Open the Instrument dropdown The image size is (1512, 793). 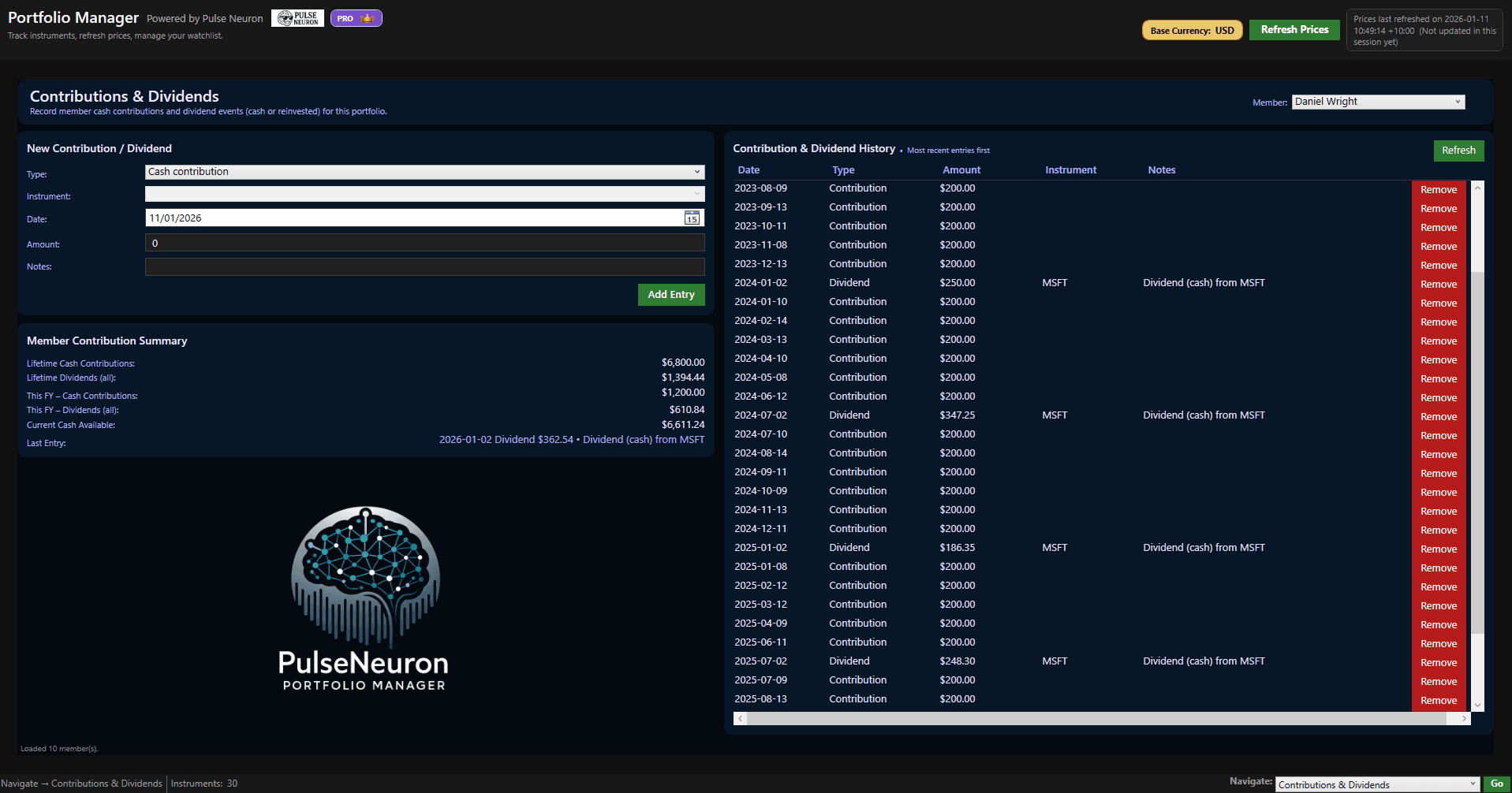[424, 193]
